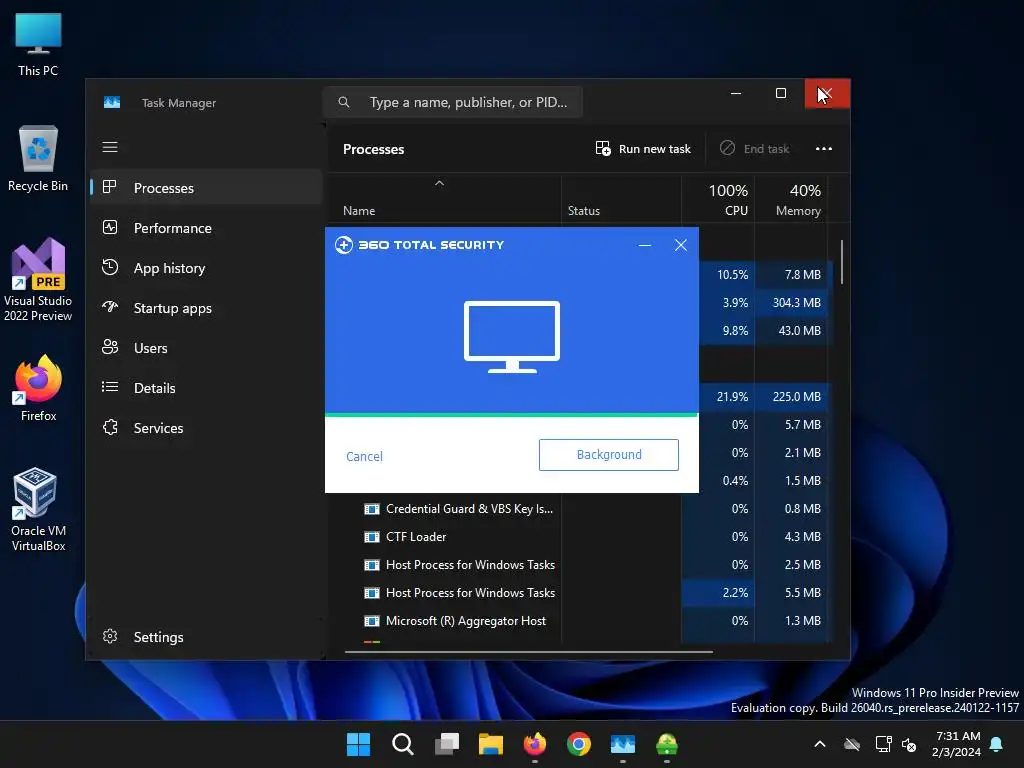This screenshot has width=1024, height=768.
Task: Close the 360 Total Security dialog
Action: tap(680, 245)
